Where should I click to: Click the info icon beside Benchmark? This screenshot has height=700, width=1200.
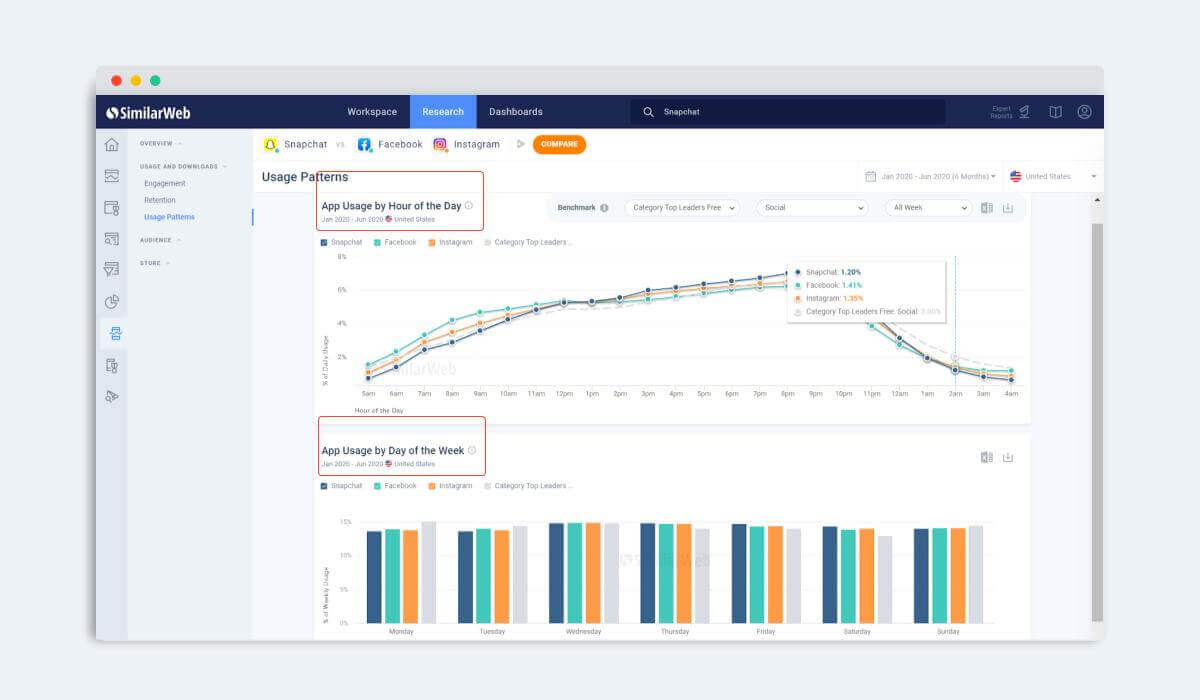[604, 208]
